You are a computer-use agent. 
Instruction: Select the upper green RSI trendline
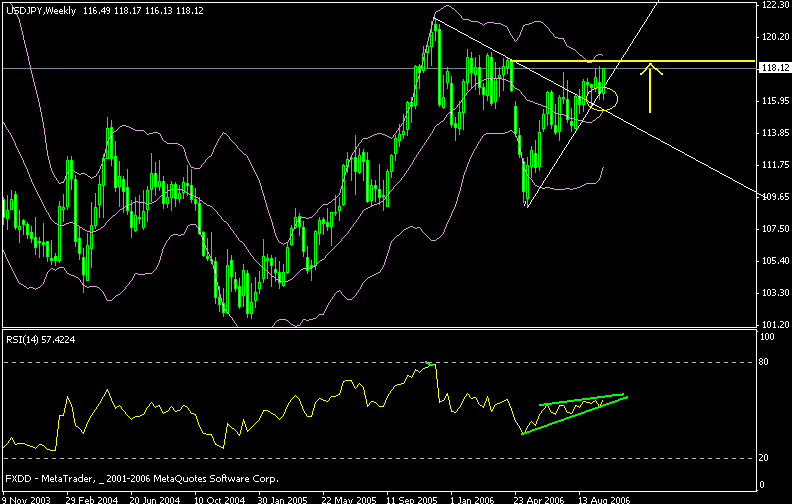(x=582, y=399)
